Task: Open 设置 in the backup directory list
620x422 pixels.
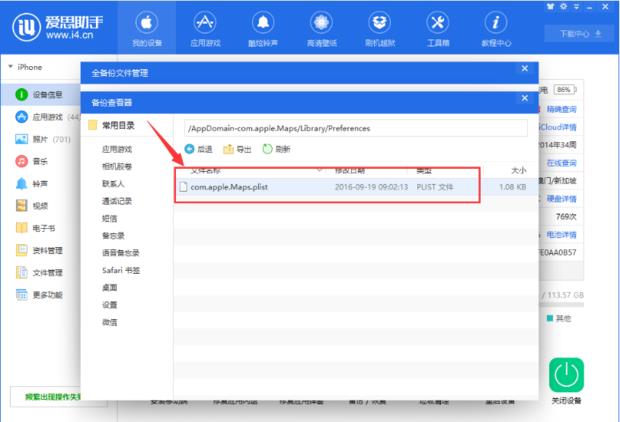Action: (x=110, y=305)
